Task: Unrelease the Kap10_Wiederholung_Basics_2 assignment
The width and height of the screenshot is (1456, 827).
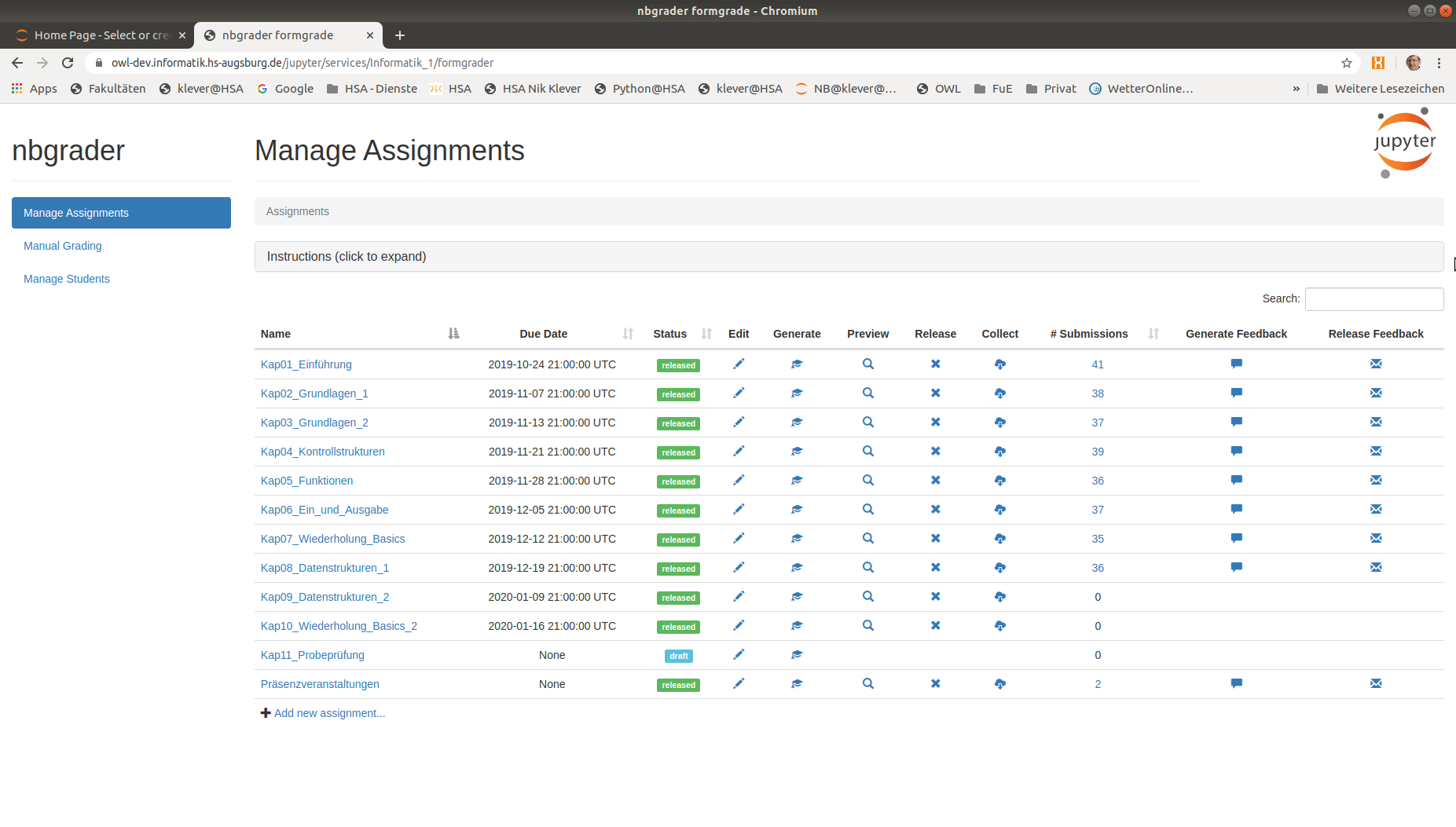Action: pos(935,625)
